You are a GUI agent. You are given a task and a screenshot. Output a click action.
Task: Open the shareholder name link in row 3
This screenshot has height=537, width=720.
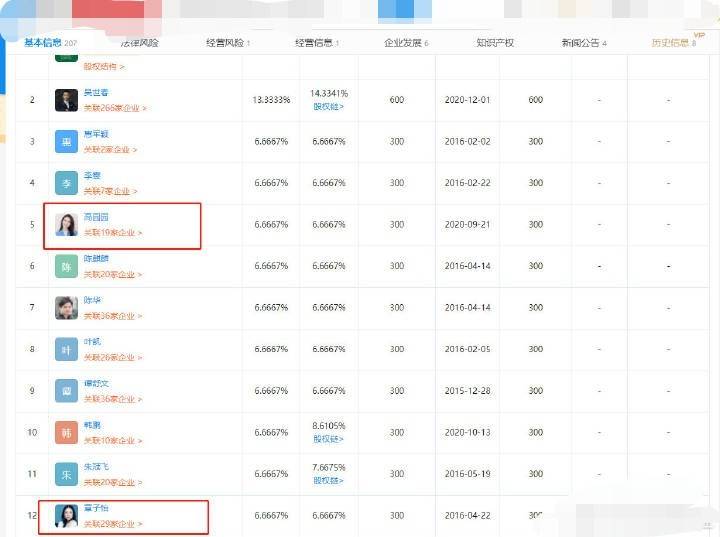[96, 134]
